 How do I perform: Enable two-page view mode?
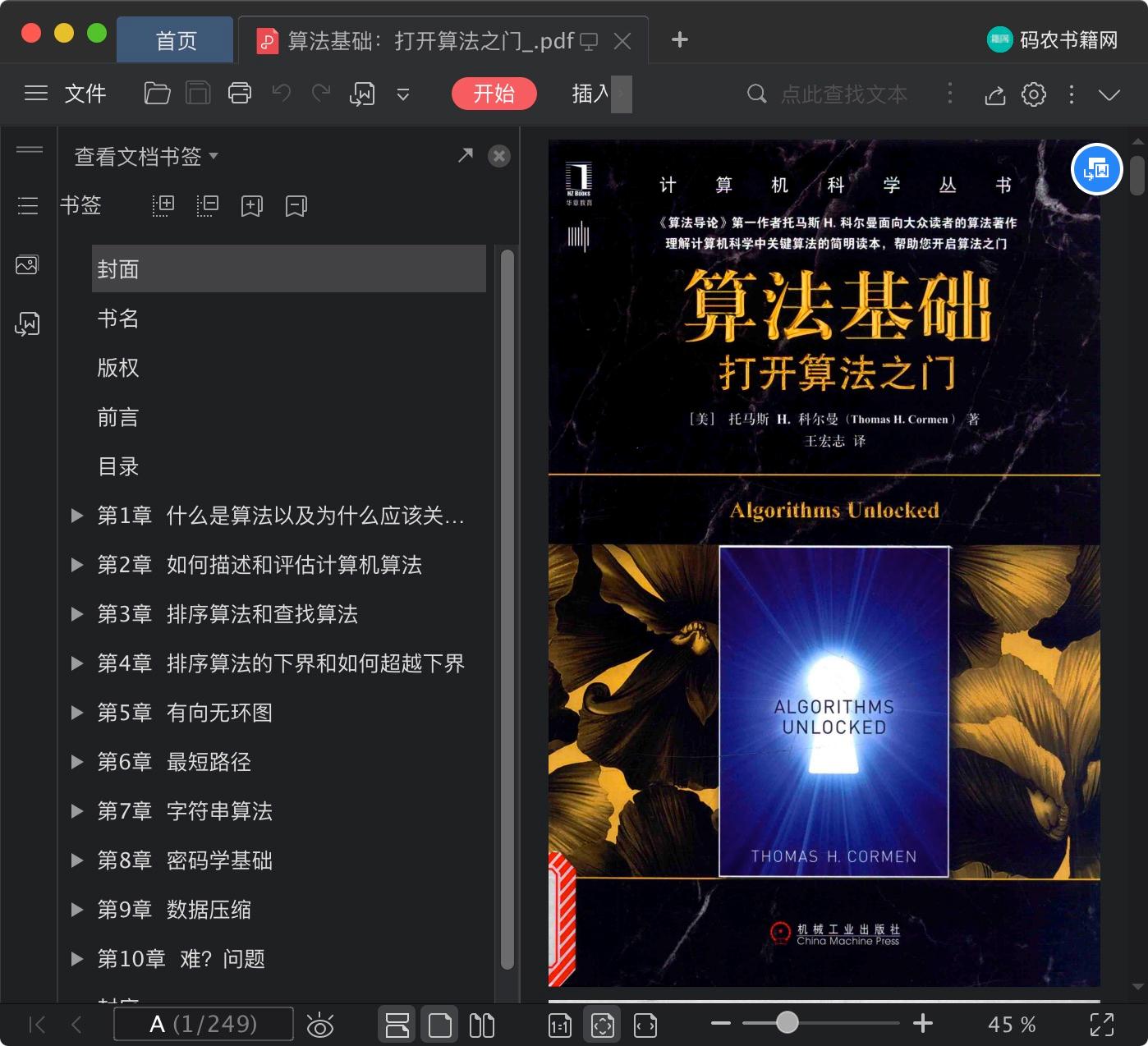(x=481, y=1025)
